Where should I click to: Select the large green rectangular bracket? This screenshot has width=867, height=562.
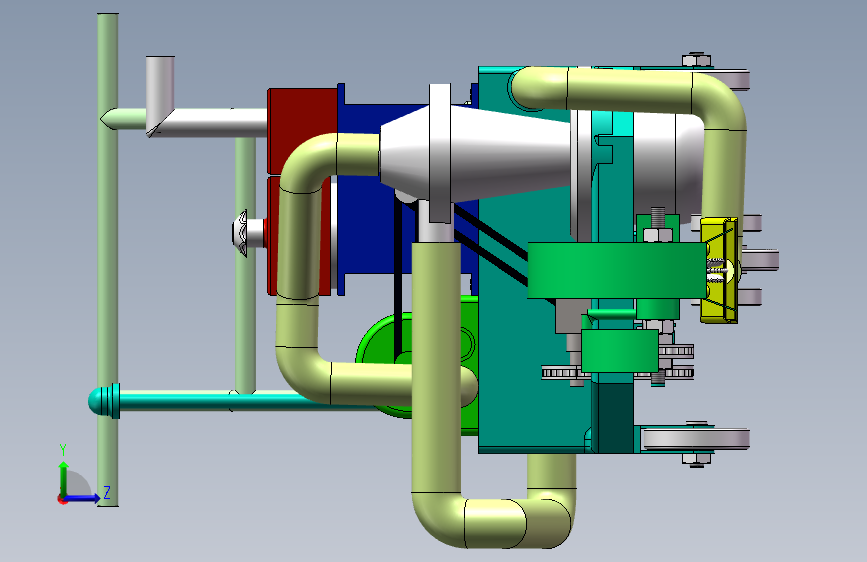[x=616, y=270]
